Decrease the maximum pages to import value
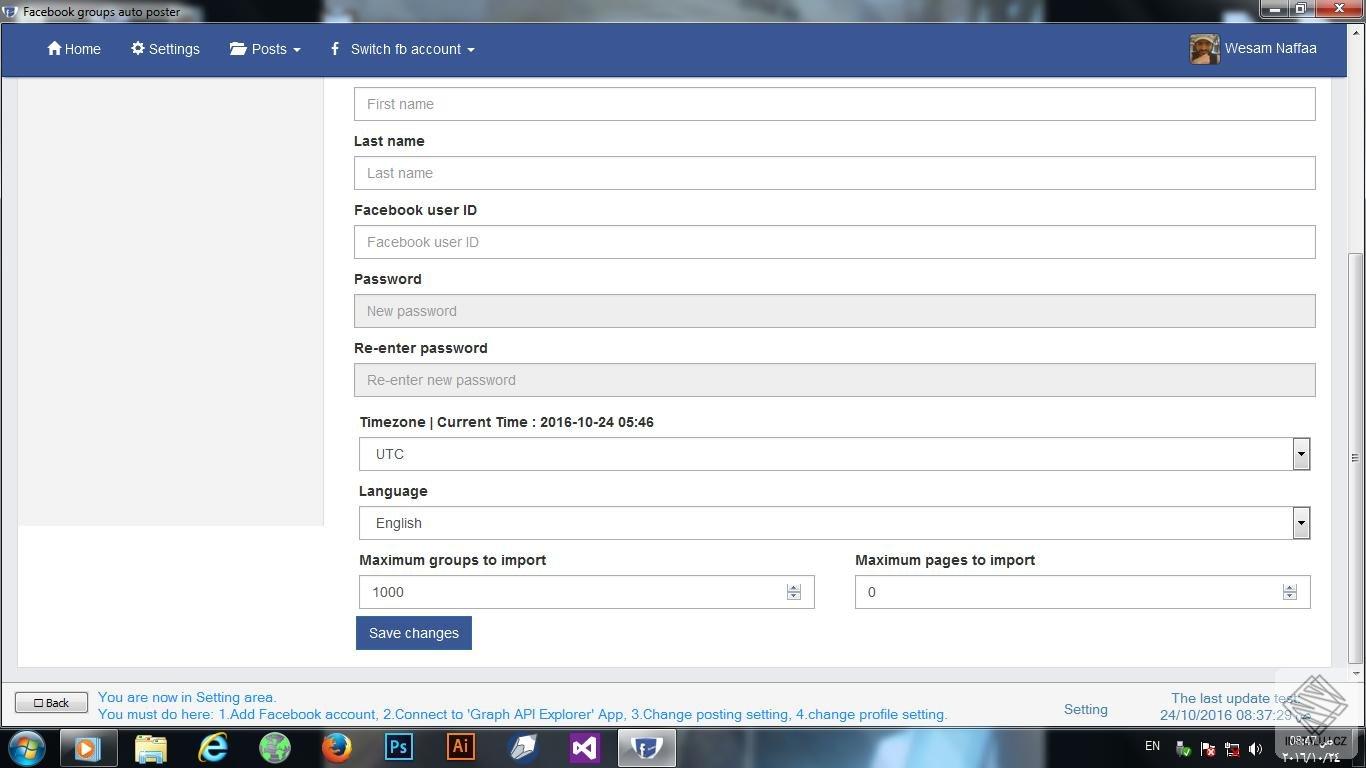 1290,596
